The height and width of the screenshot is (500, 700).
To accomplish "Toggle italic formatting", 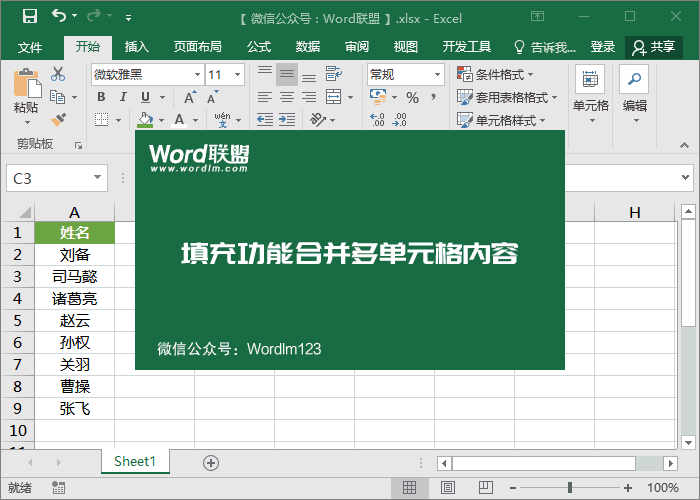I will click(x=123, y=97).
